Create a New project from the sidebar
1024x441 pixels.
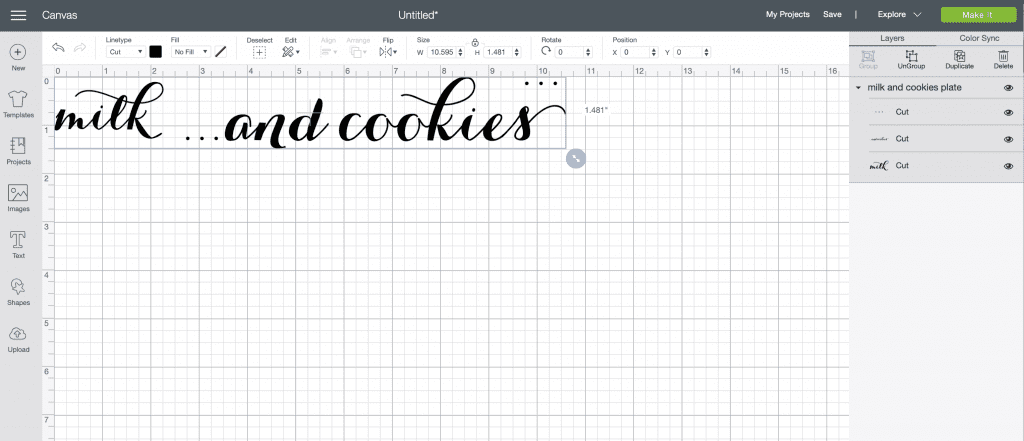(18, 57)
